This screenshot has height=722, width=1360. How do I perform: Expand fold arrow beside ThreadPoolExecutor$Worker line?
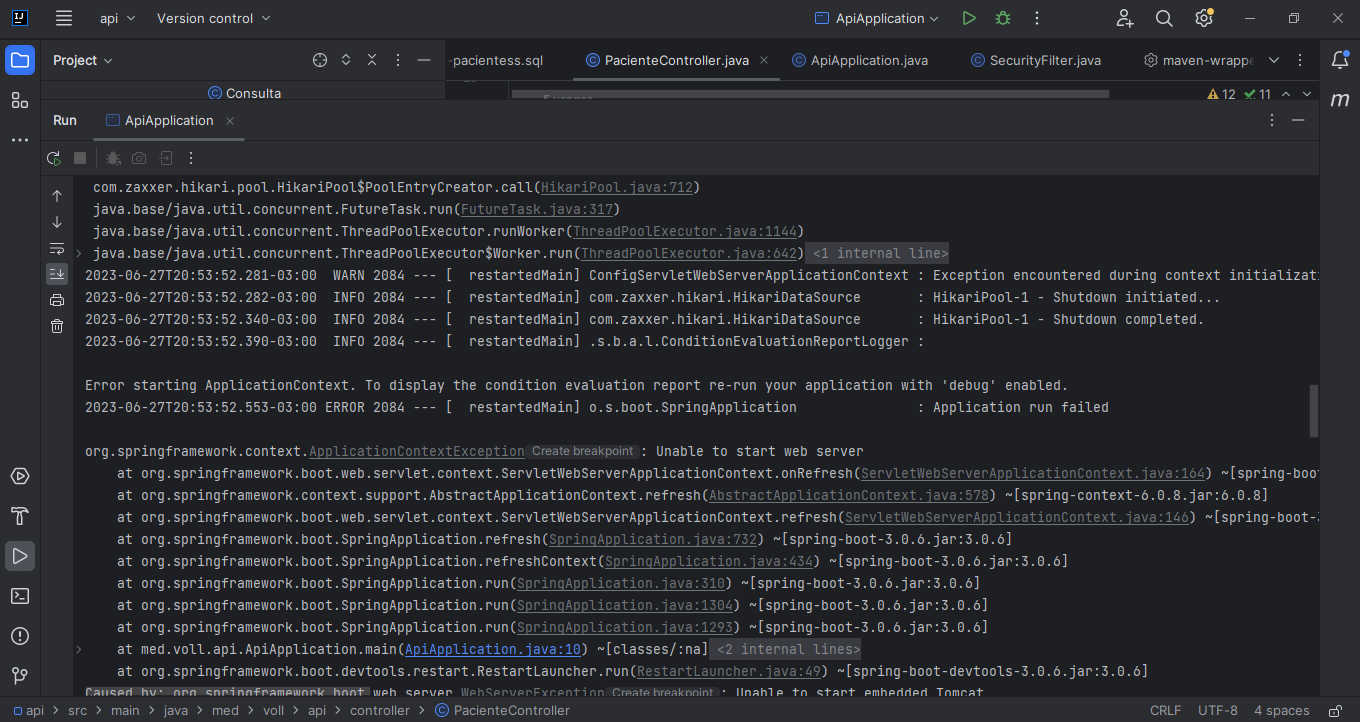point(80,253)
